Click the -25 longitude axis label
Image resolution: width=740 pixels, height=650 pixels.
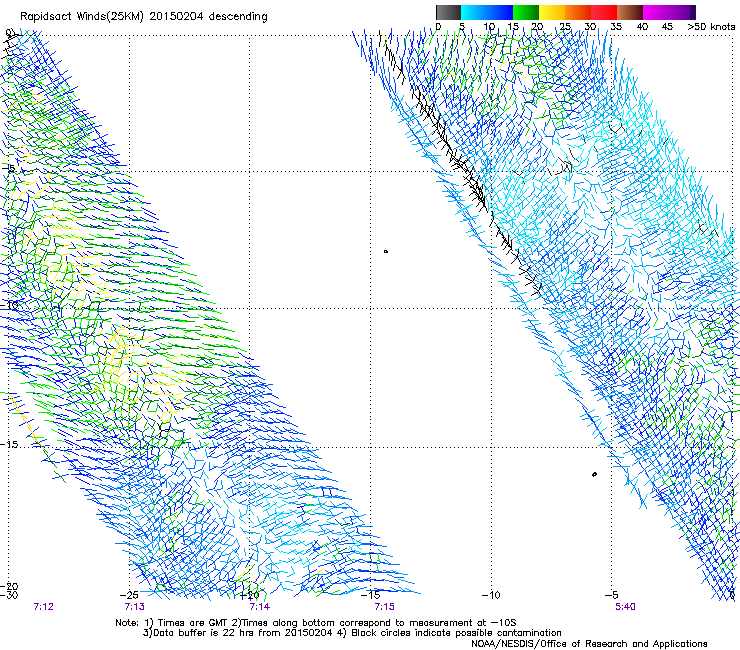pos(129,595)
